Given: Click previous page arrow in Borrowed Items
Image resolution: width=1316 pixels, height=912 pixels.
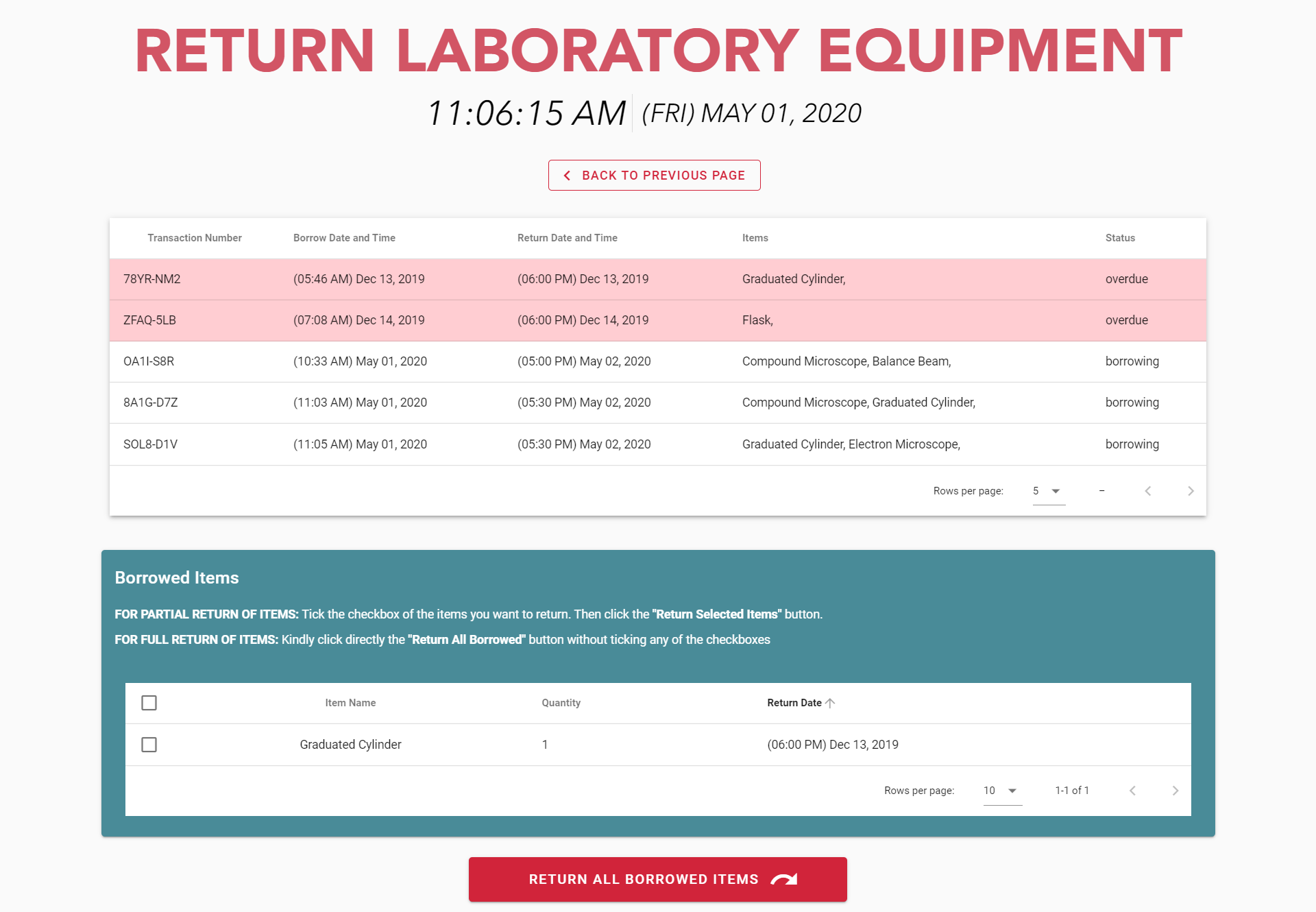Looking at the screenshot, I should (x=1132, y=791).
